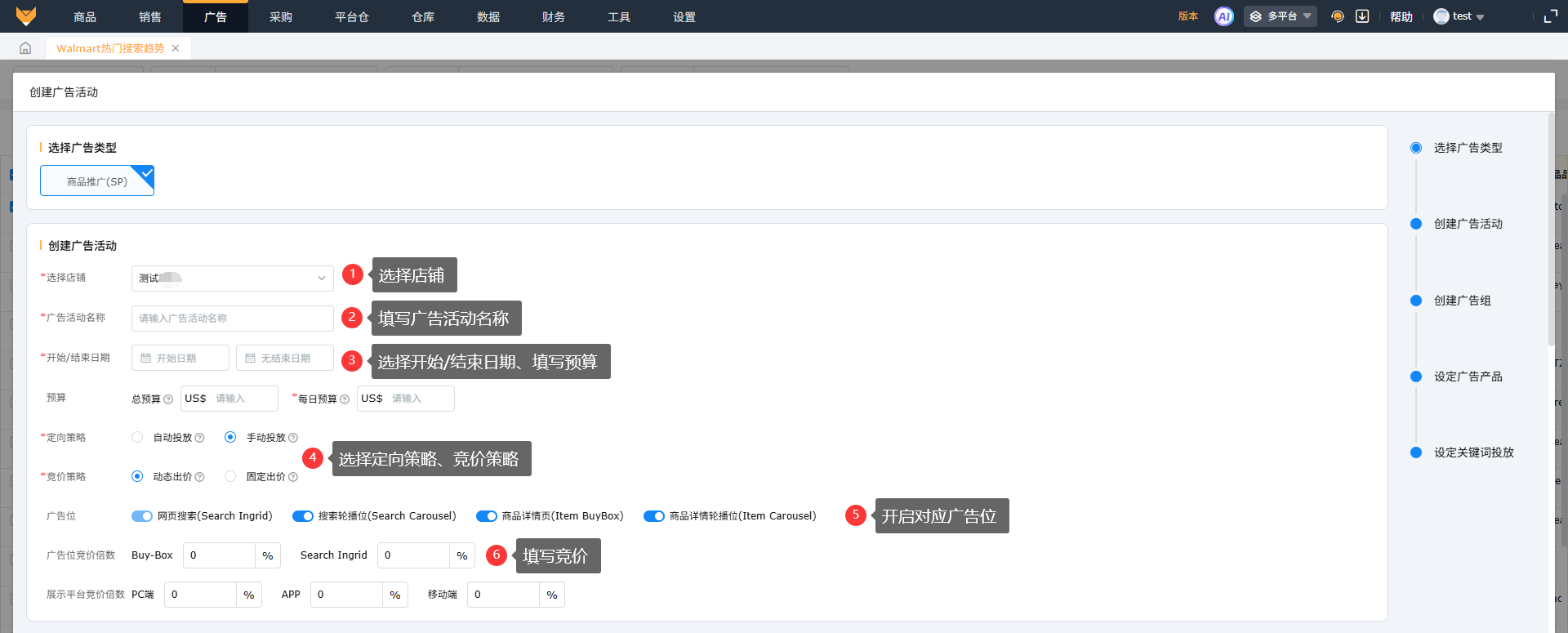Open the test user account menu
This screenshot has height=633, width=1568.
point(1459,16)
